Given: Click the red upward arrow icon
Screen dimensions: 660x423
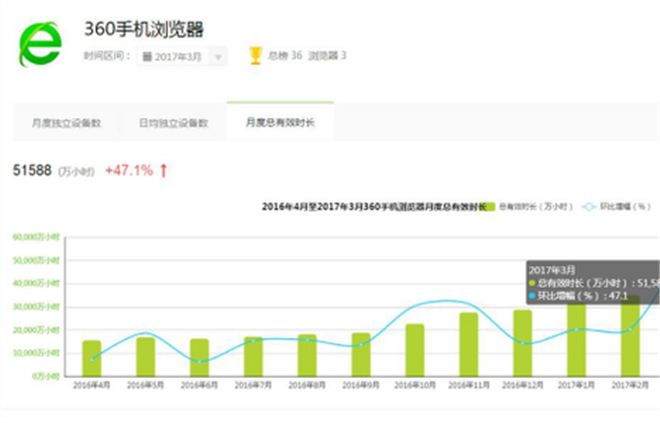Looking at the screenshot, I should click(x=164, y=170).
